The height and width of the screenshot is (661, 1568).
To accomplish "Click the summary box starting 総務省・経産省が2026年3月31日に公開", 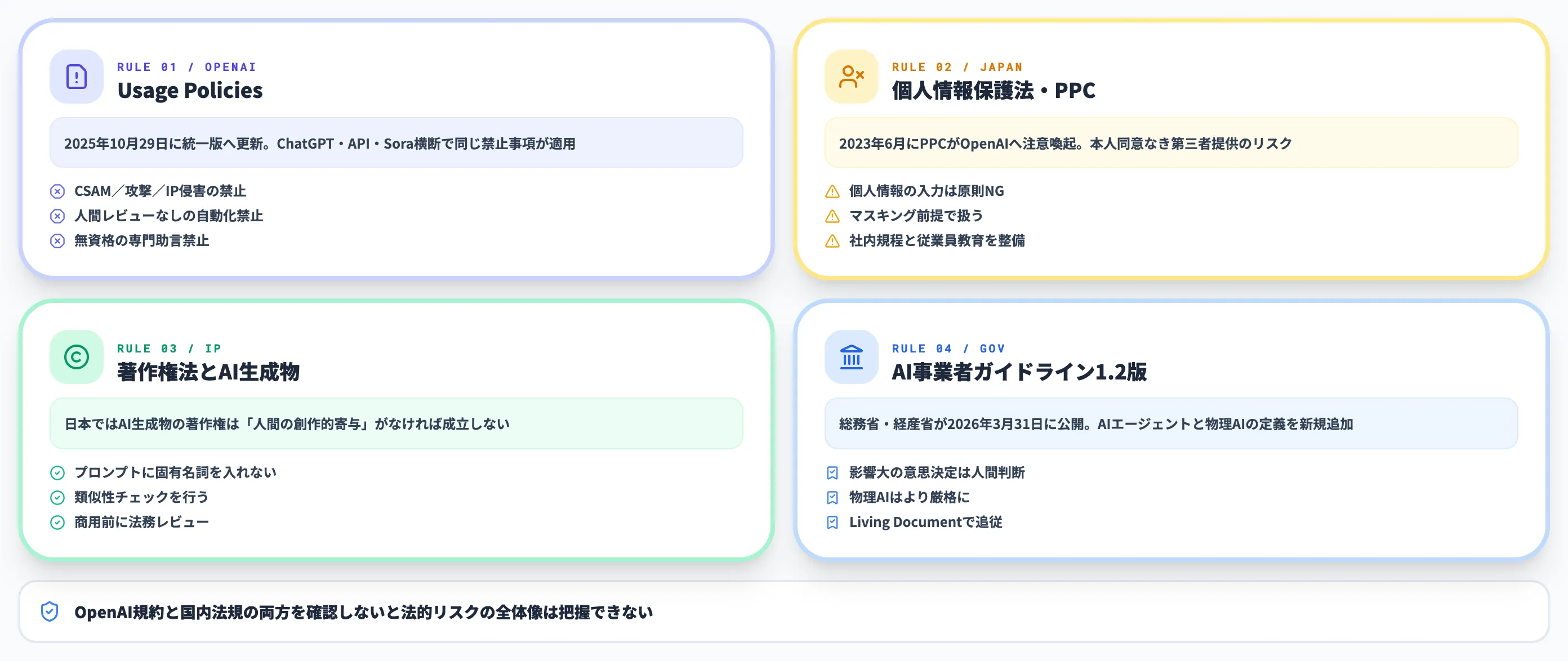I will (1171, 423).
